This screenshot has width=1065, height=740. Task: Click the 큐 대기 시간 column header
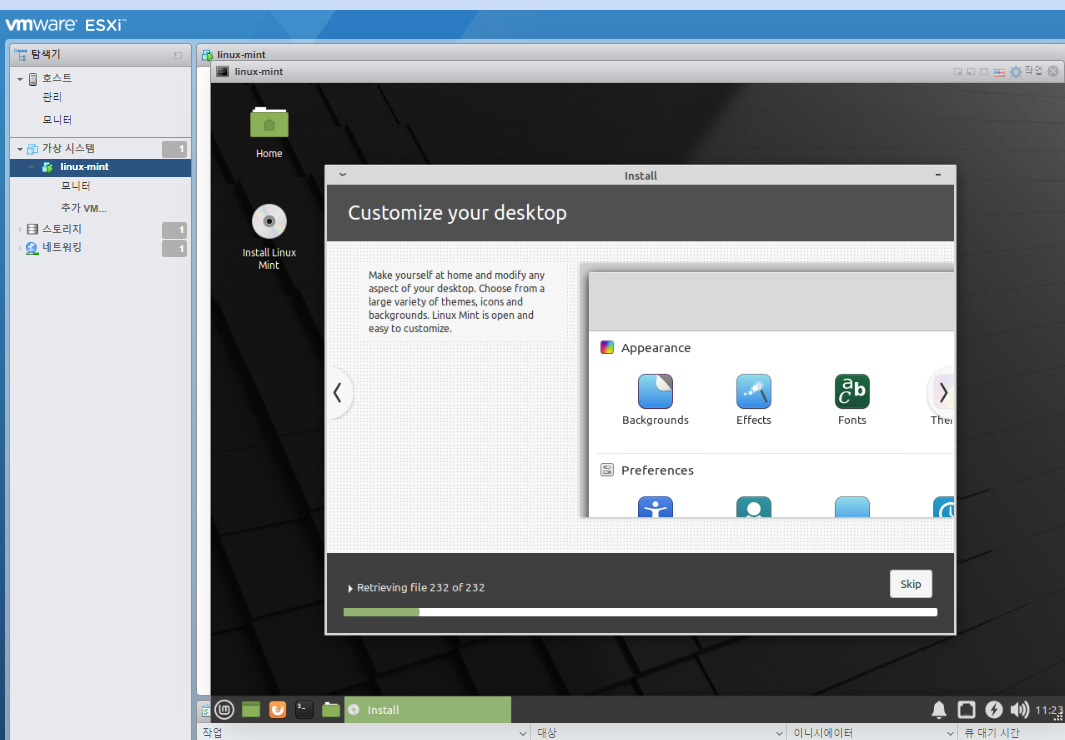coord(992,733)
